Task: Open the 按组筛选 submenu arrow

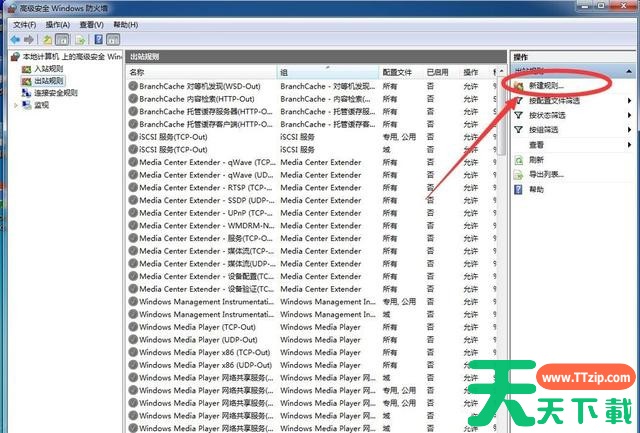Action: 629,130
